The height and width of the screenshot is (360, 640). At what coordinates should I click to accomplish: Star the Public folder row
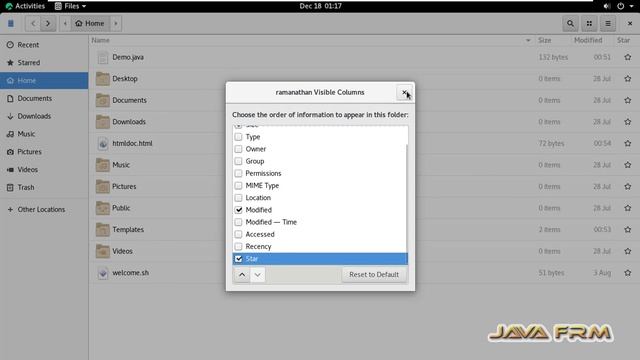pyautogui.click(x=628, y=208)
